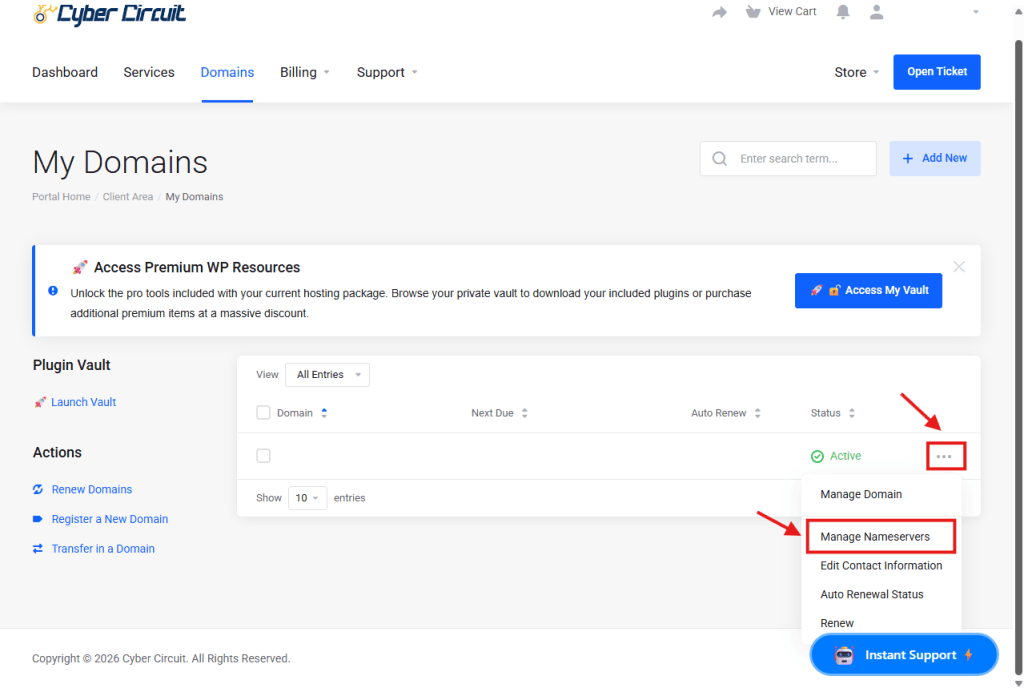The image size is (1024, 688).
Task: Switch to the Services tab
Action: 149,72
